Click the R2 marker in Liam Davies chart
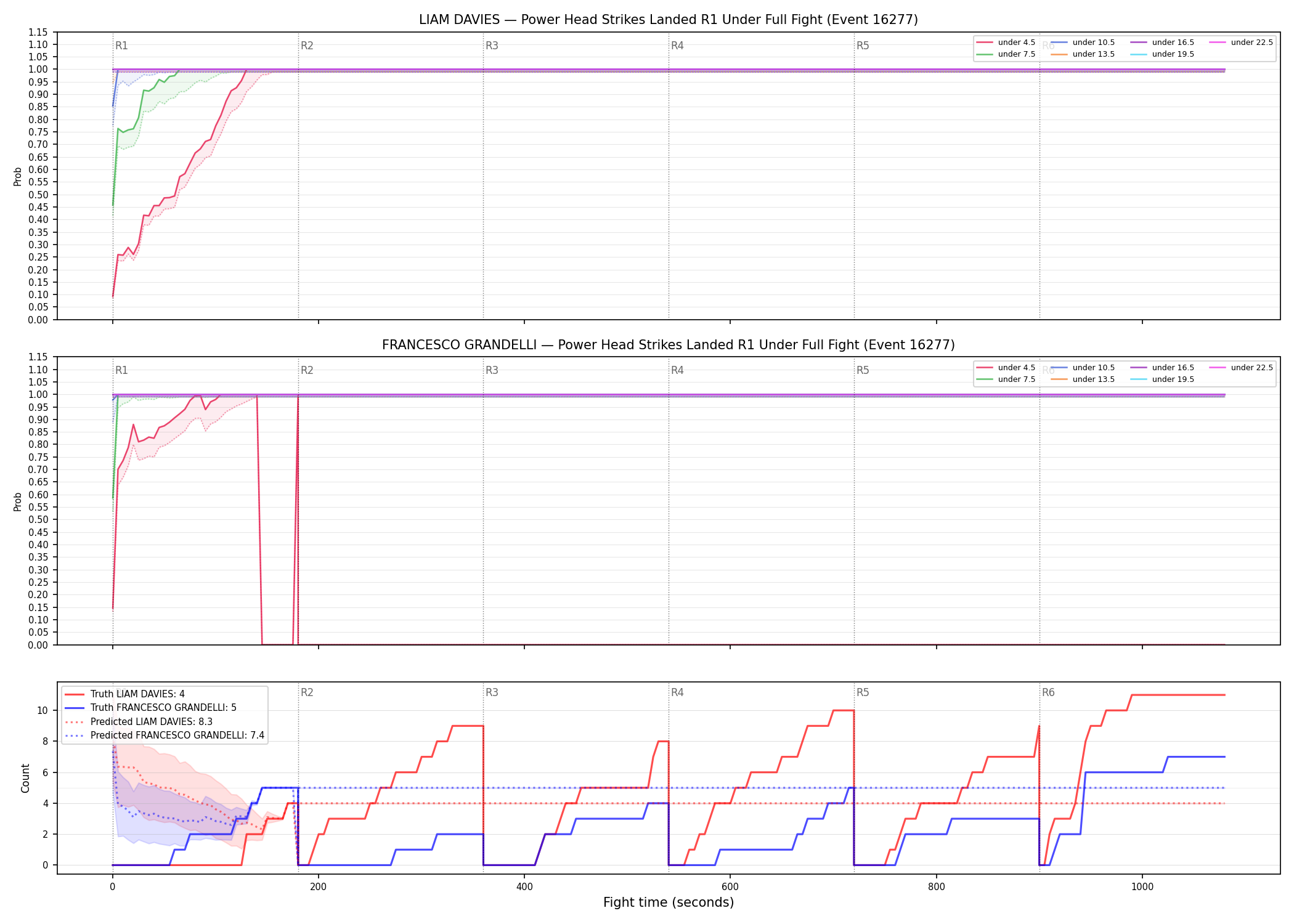1294x924 pixels. tap(307, 46)
